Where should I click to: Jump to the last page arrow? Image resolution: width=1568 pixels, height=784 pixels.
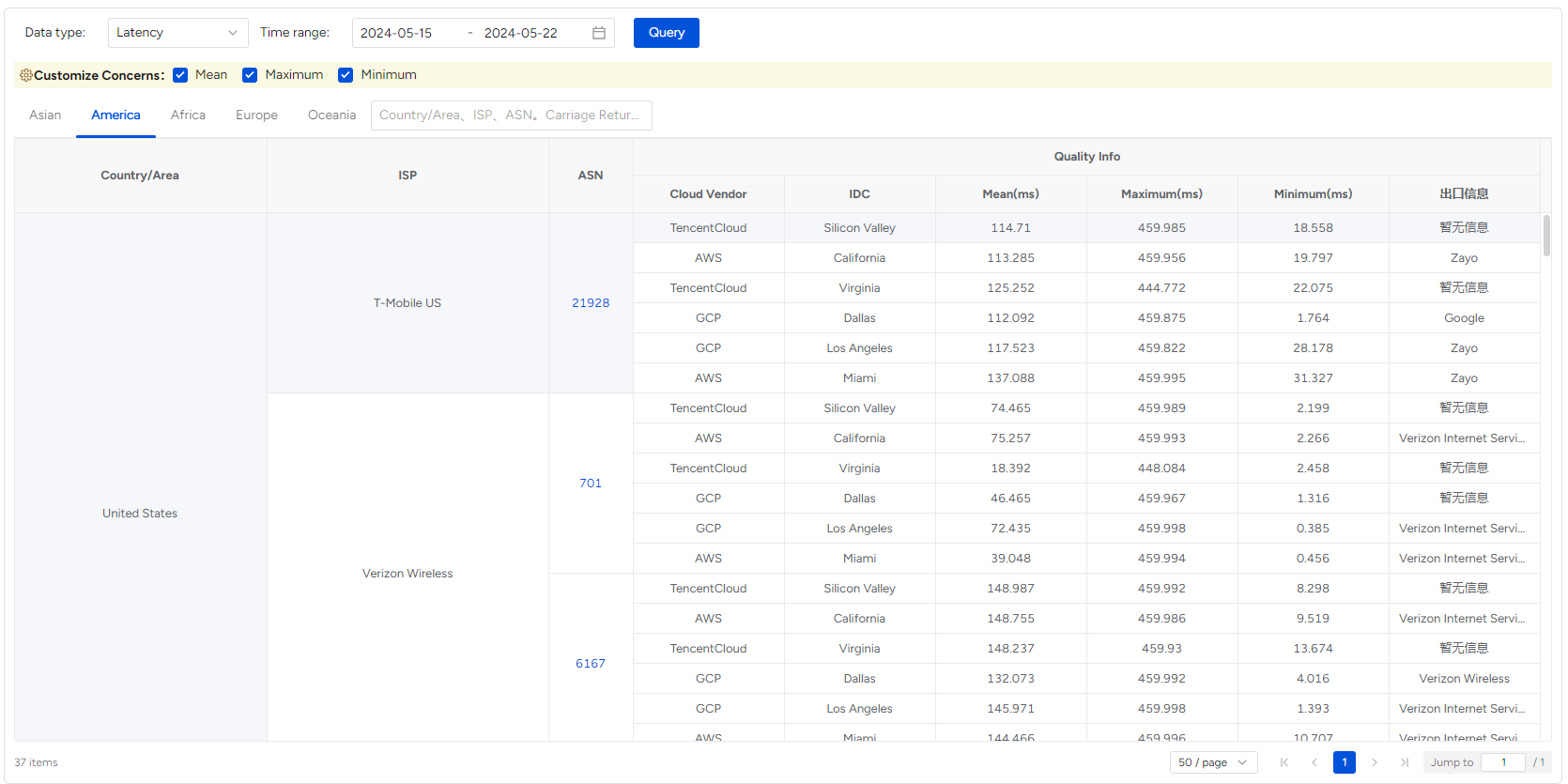(1405, 762)
